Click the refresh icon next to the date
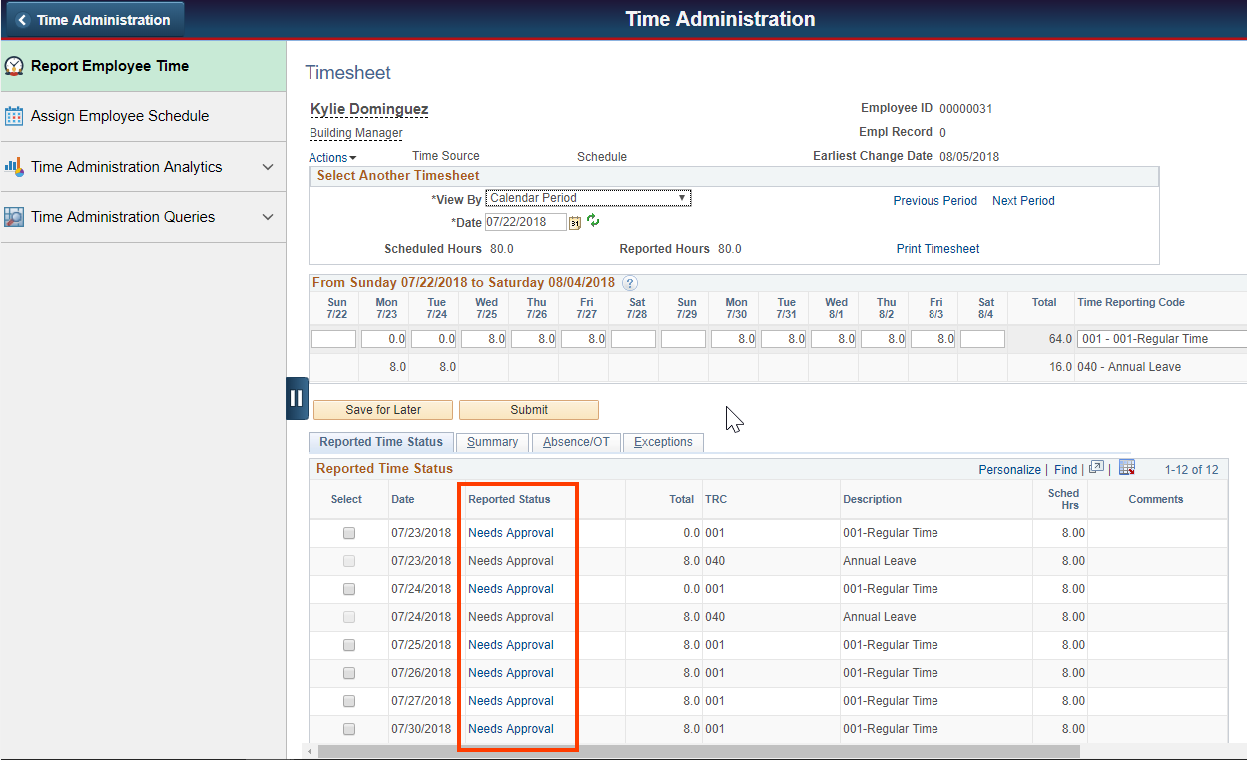1247x760 pixels. click(593, 221)
